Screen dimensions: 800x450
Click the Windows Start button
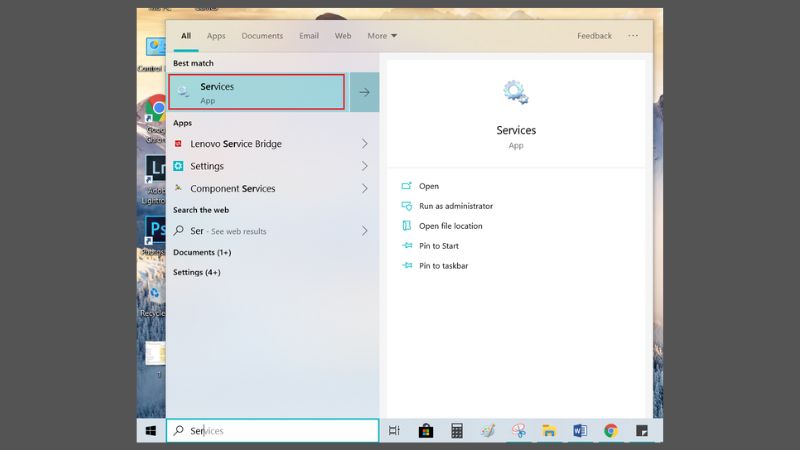pos(151,431)
